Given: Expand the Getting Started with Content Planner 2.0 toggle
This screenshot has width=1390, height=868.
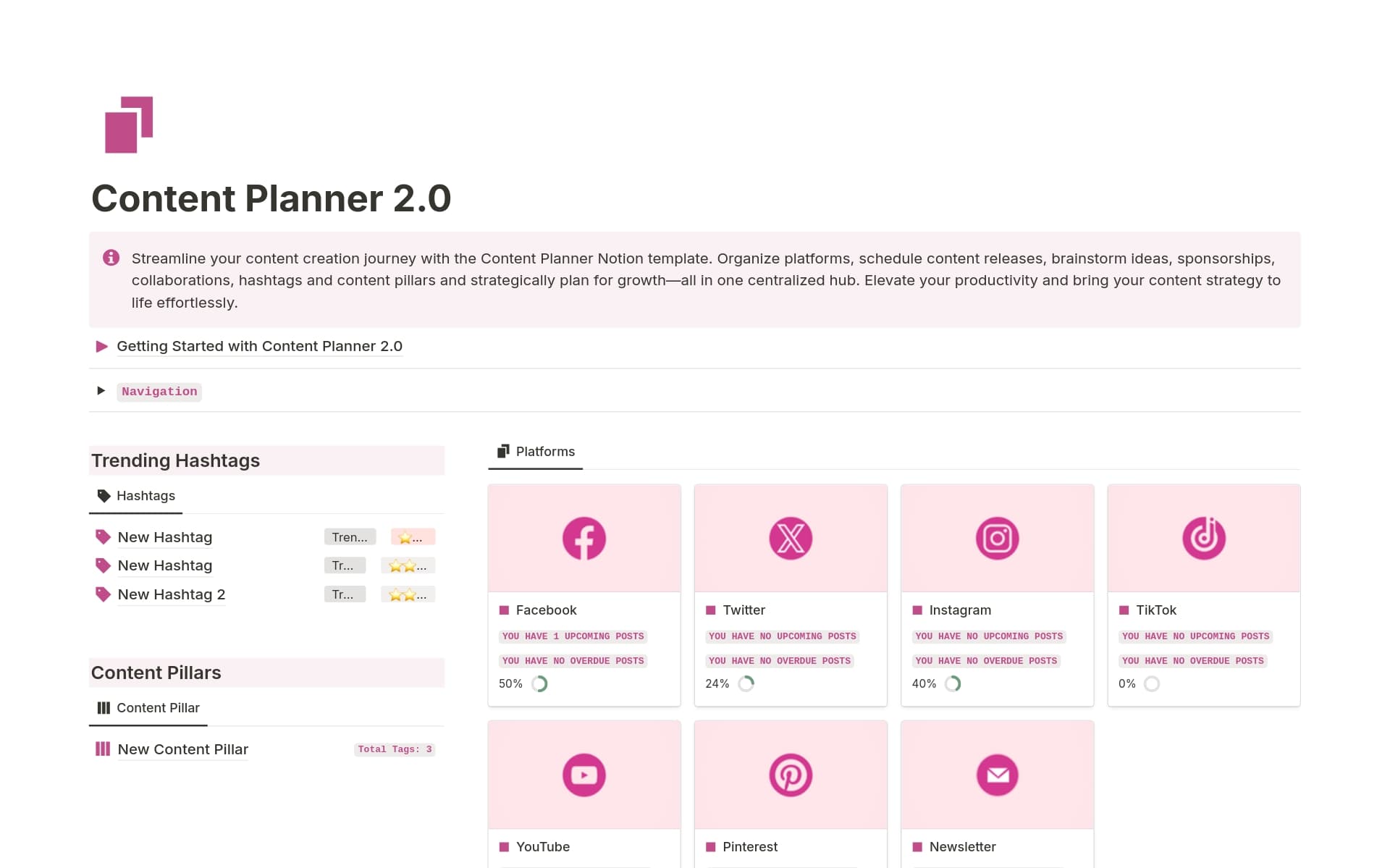Looking at the screenshot, I should pyautogui.click(x=101, y=346).
